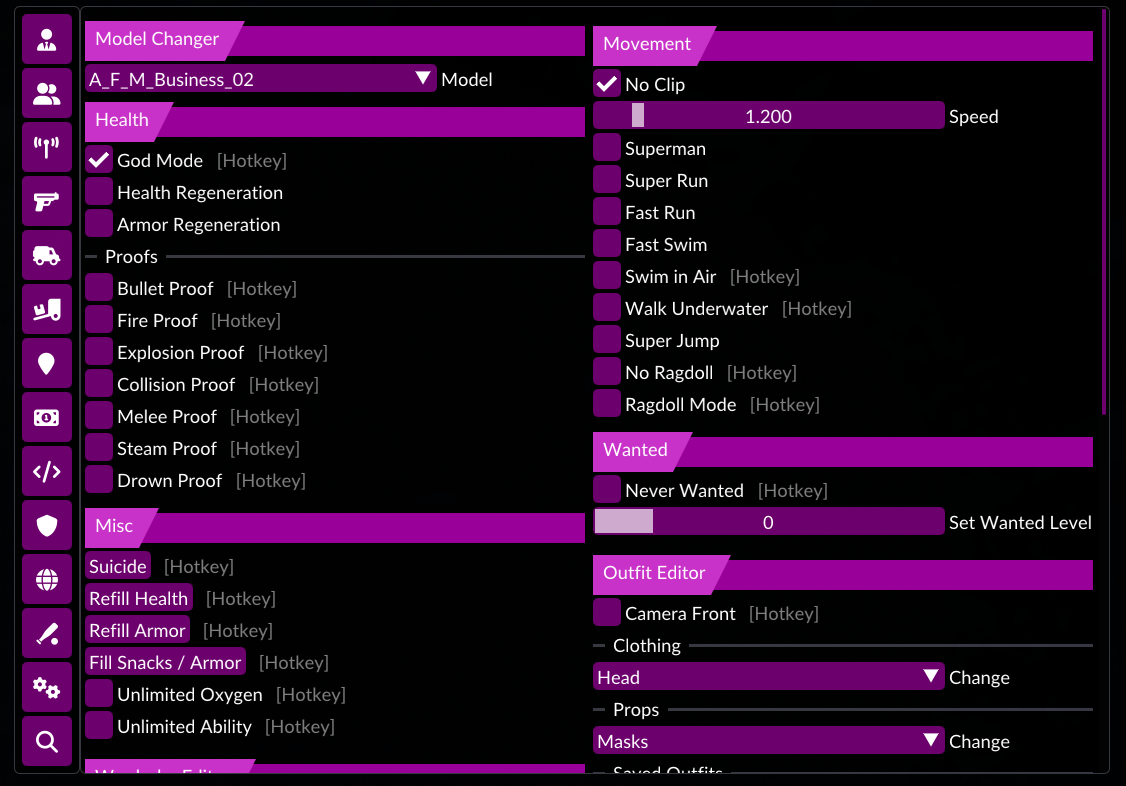Uncheck the No Clip checkbox

click(607, 84)
